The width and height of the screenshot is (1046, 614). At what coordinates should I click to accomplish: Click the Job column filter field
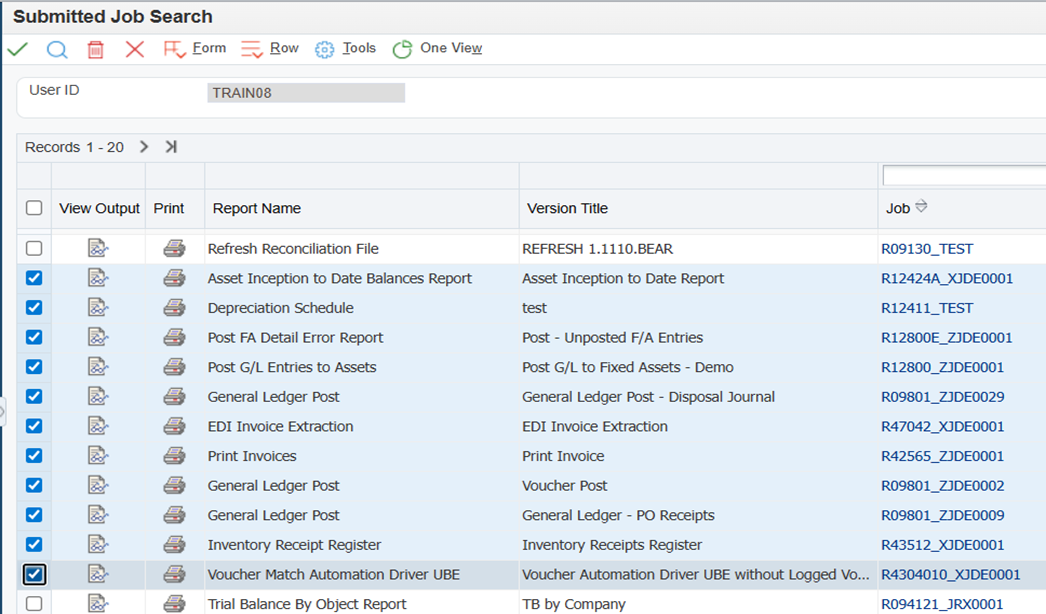[x=964, y=176]
